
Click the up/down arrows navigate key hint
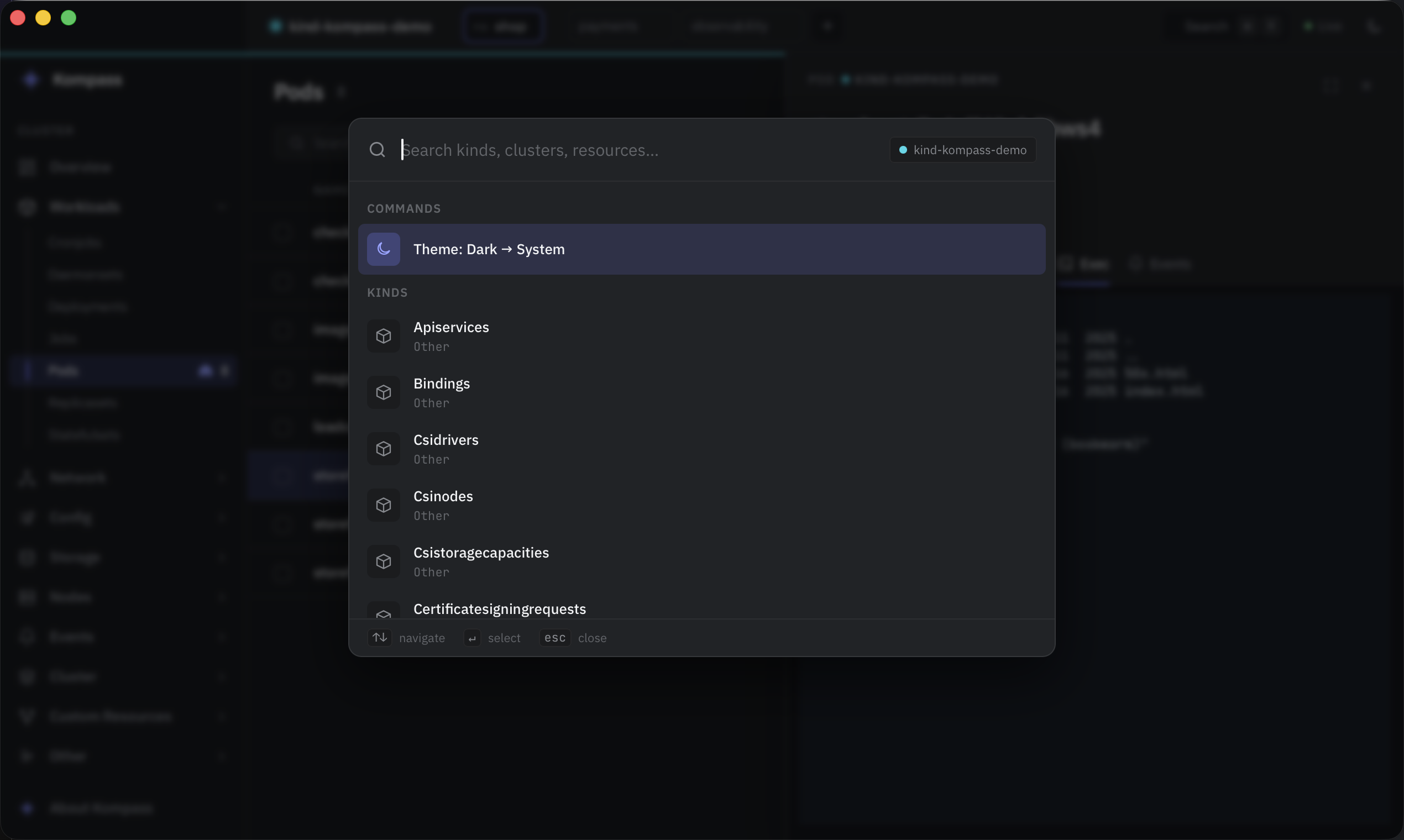(379, 638)
